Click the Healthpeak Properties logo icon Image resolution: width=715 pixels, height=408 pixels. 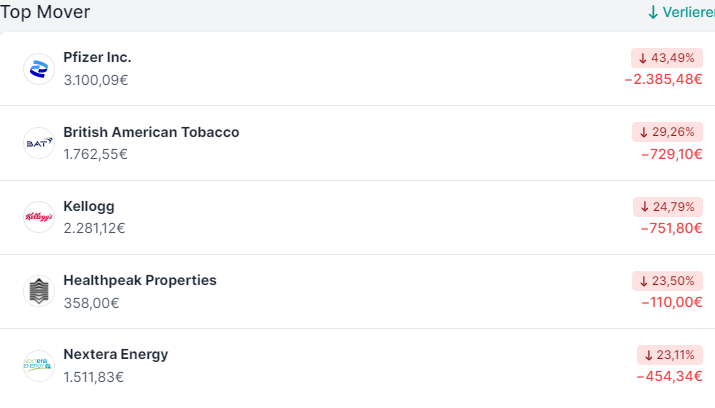(38, 291)
